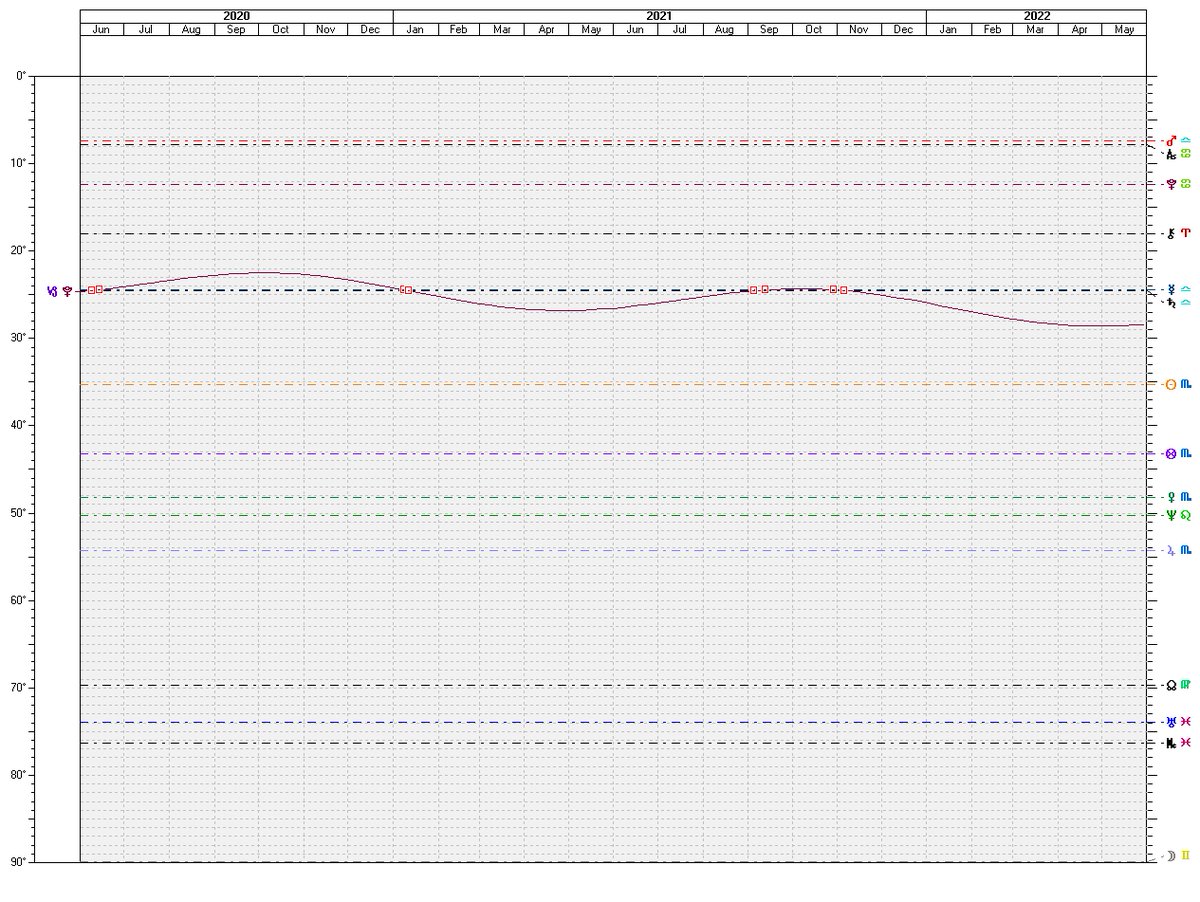Image resolution: width=1200 pixels, height=902 pixels.
Task: Click the Jan 2021 month label
Action: point(415,29)
